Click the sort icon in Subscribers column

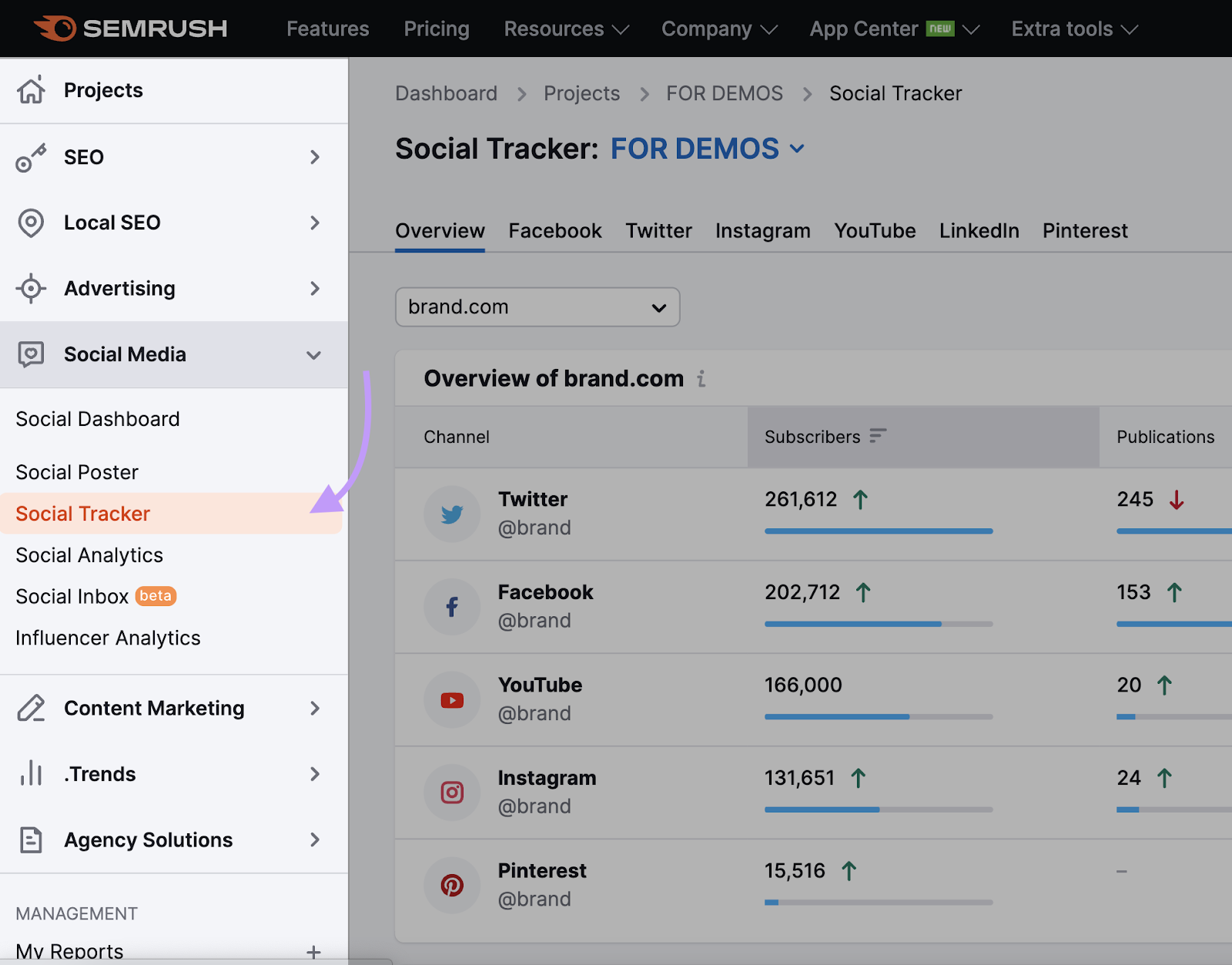pyautogui.click(x=878, y=436)
